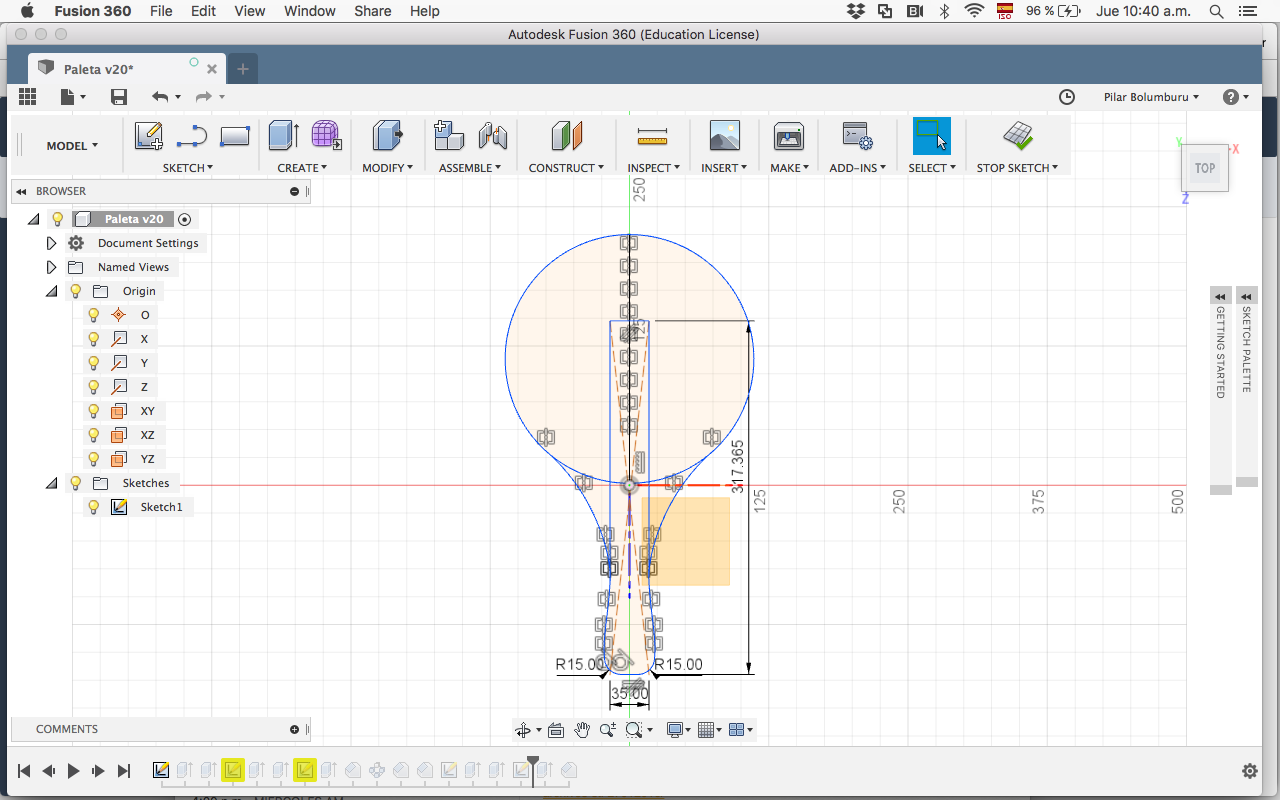This screenshot has width=1280, height=800.
Task: Toggle visibility bulb of origin point O
Action: coord(93,315)
